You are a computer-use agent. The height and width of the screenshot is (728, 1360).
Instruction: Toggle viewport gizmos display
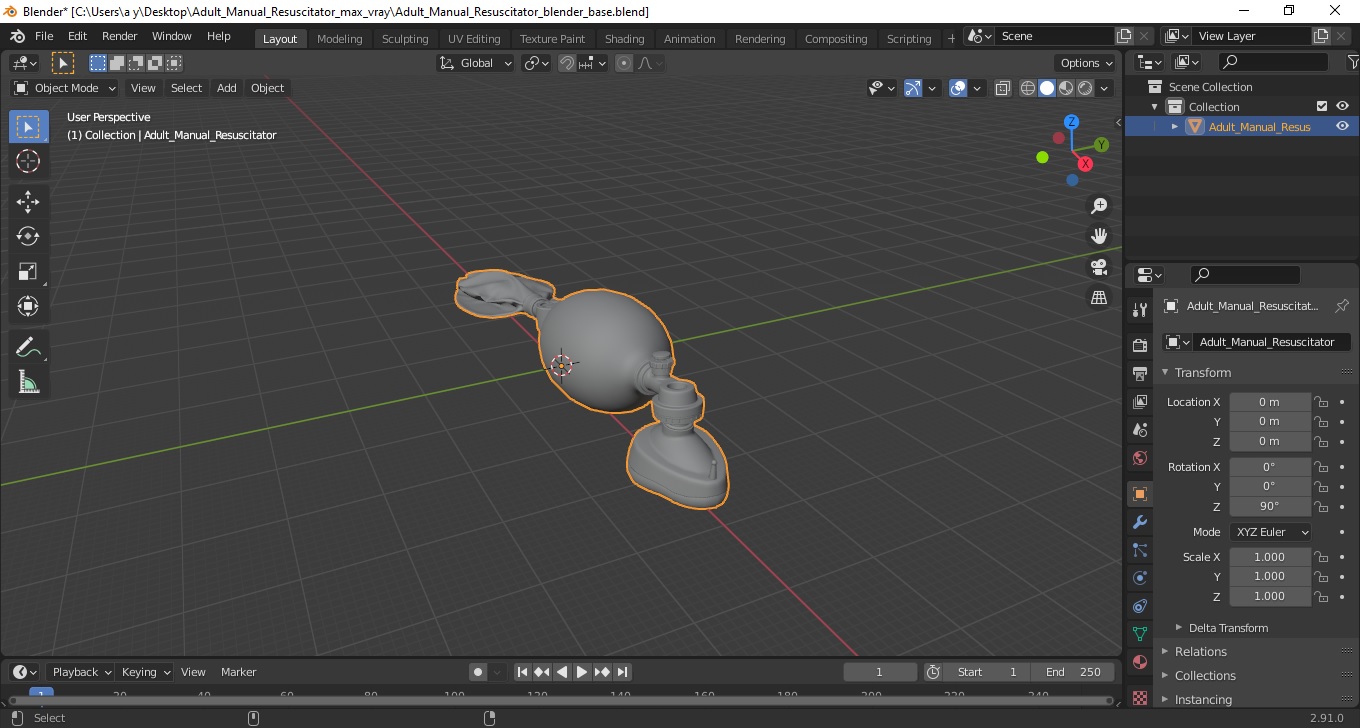[913, 88]
